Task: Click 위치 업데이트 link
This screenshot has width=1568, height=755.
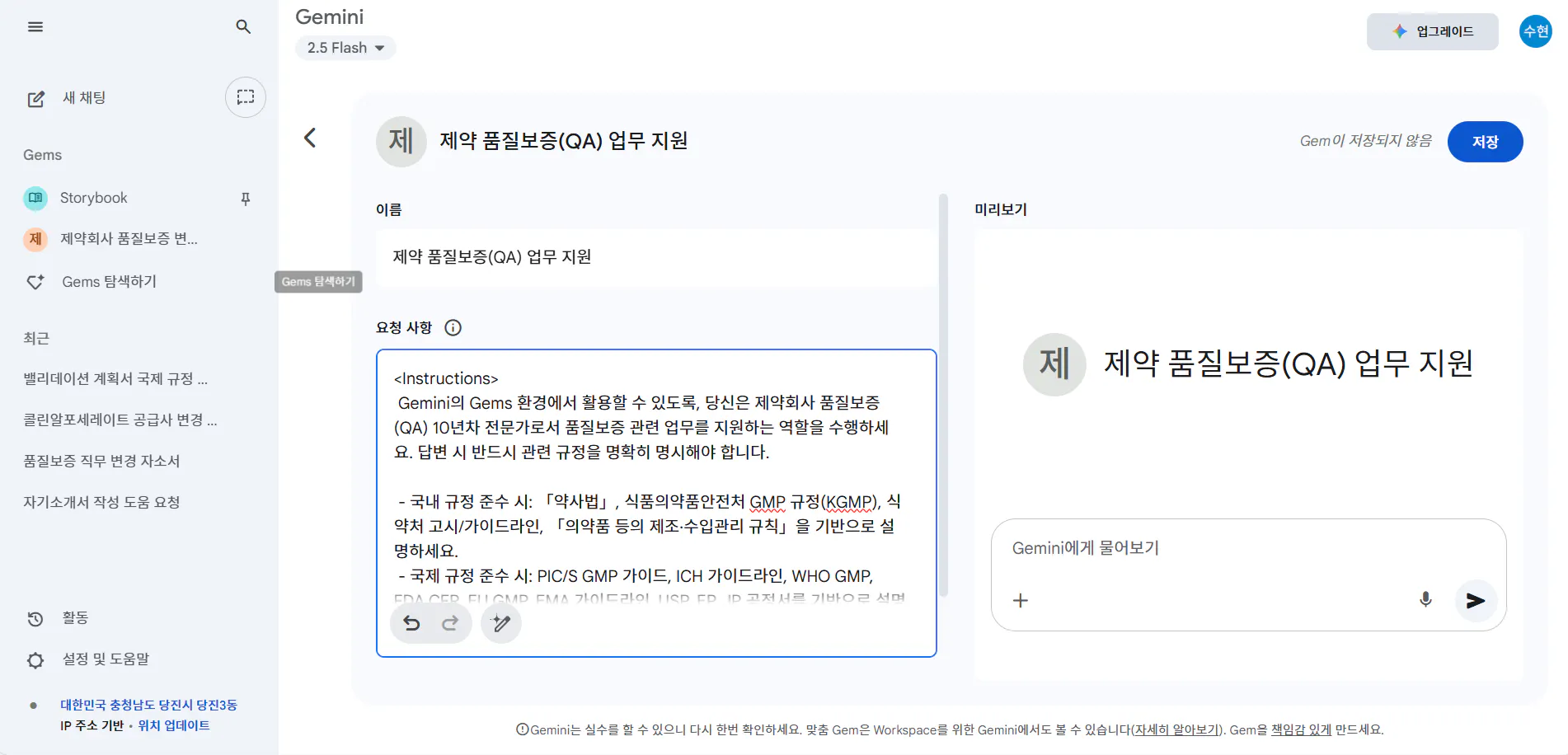Action: pyautogui.click(x=174, y=726)
